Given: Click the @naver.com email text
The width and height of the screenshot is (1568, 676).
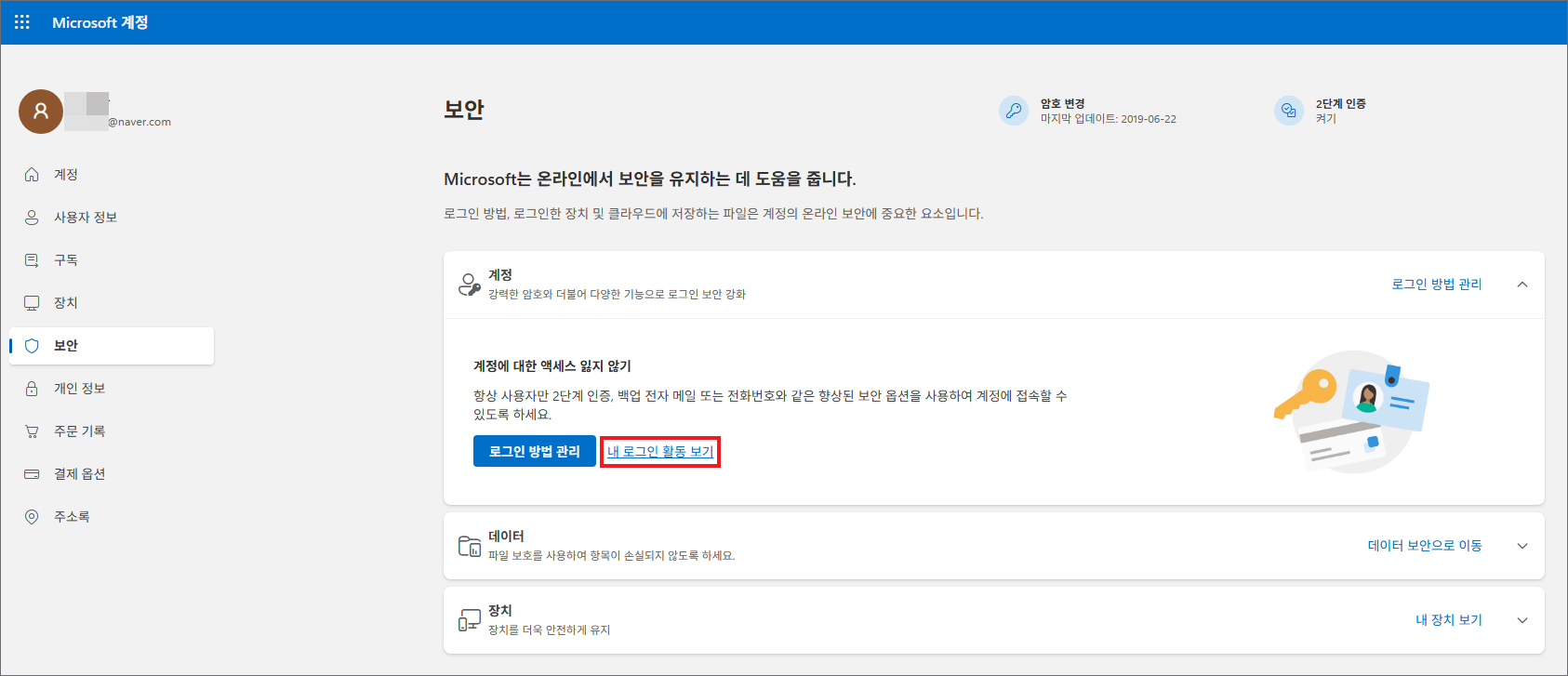Looking at the screenshot, I should (x=140, y=122).
